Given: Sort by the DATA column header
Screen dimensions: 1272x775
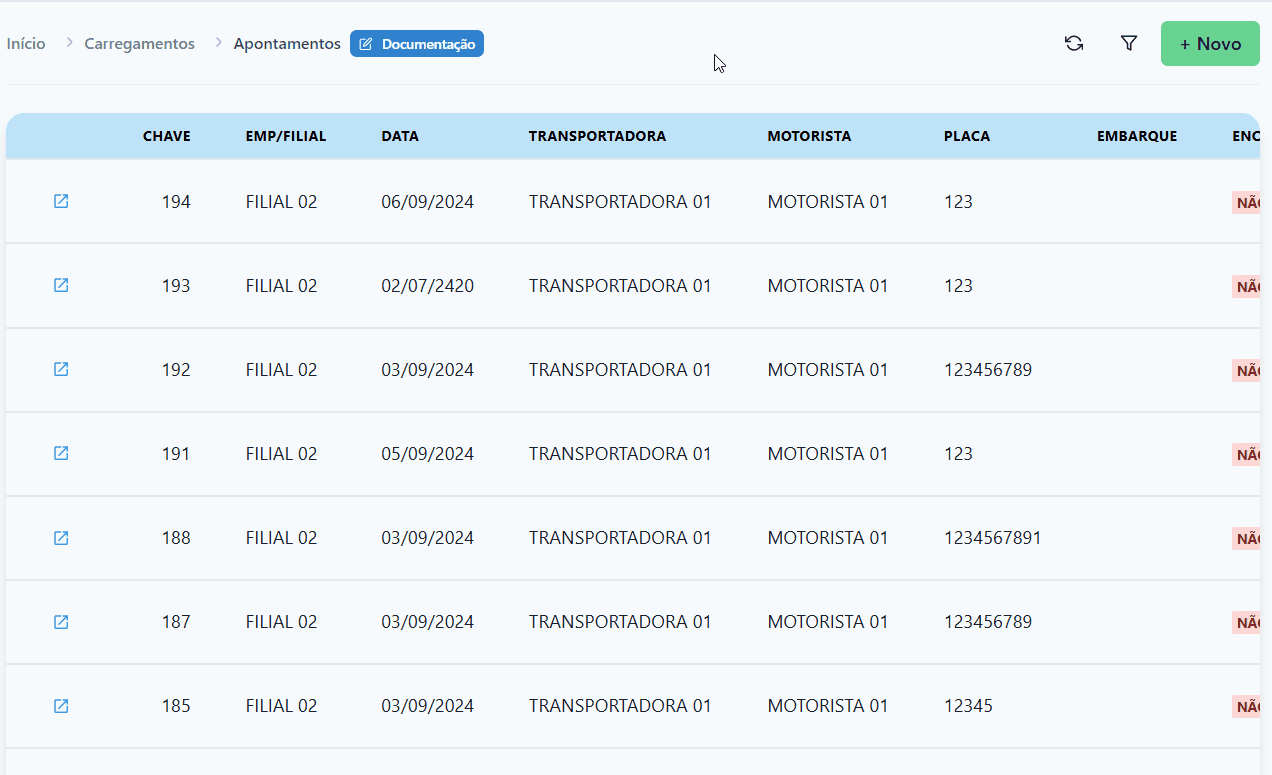Looking at the screenshot, I should click(400, 136).
